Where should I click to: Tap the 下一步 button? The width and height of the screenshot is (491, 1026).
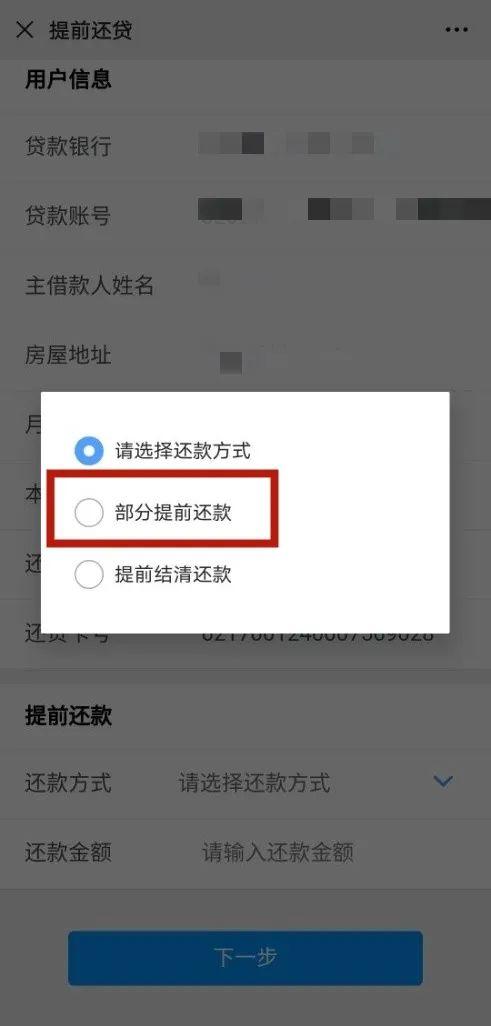click(246, 958)
